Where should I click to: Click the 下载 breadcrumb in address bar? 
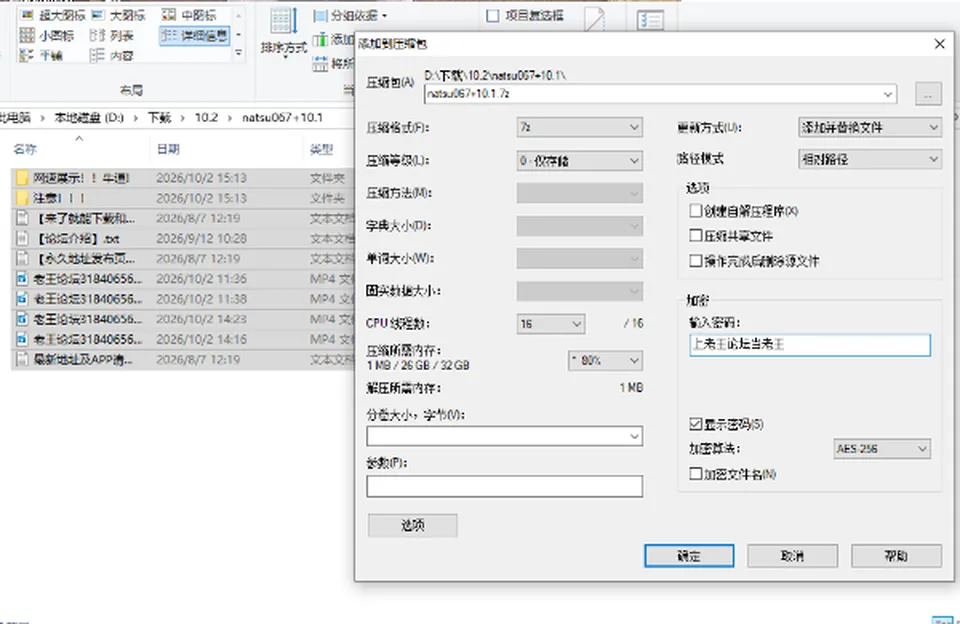(159, 118)
